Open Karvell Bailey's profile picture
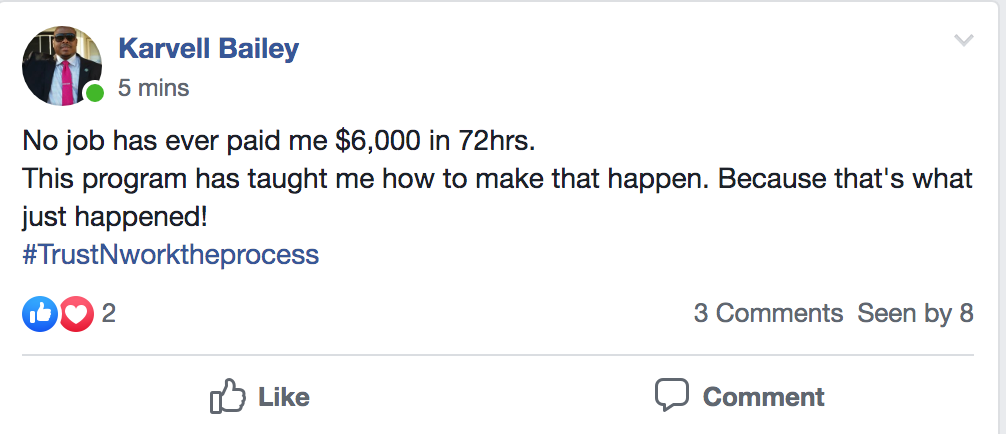1006x434 pixels. tap(62, 65)
